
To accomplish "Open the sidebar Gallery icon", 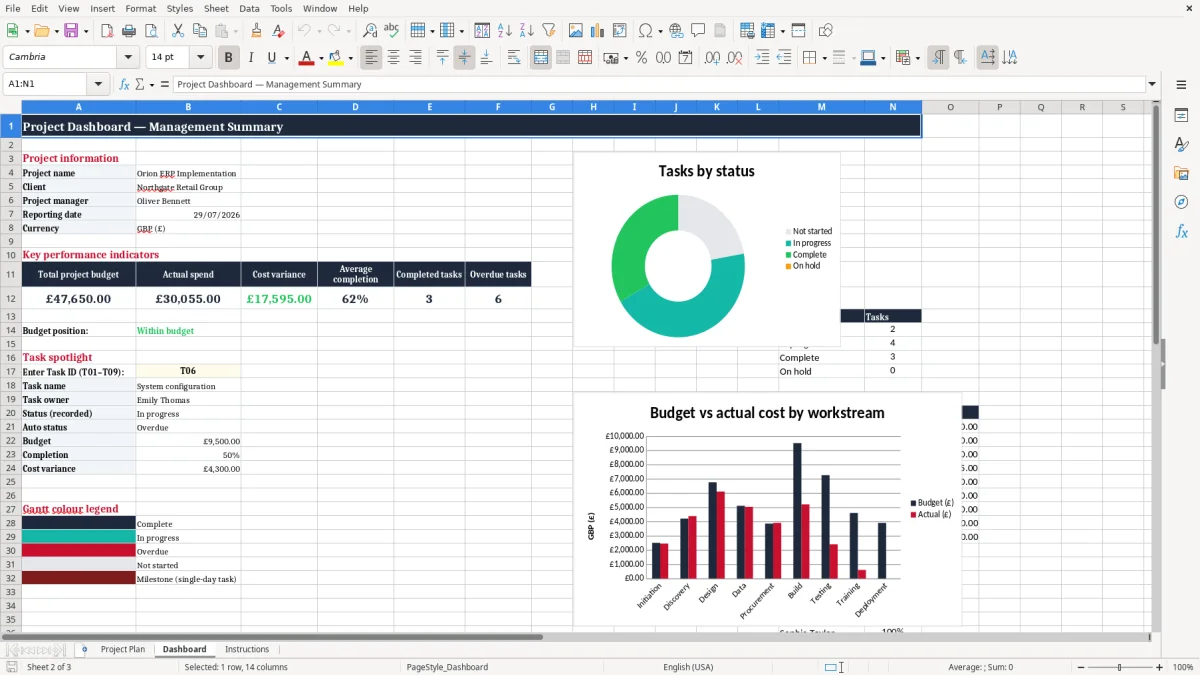I will (1181, 174).
